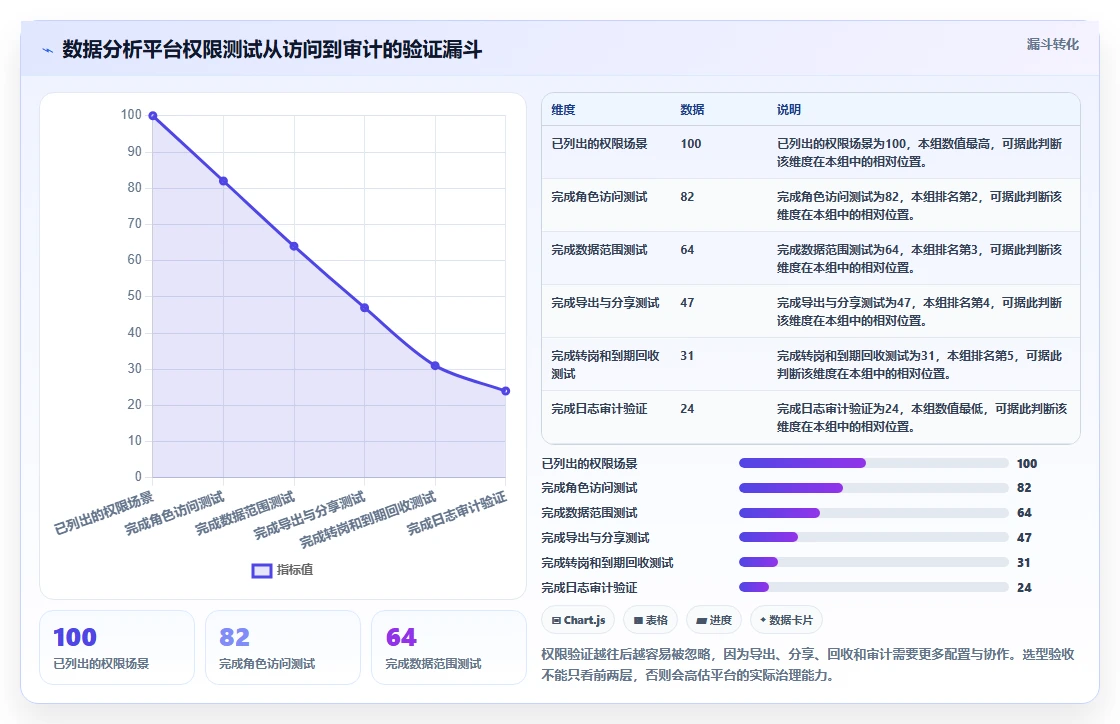Click the 已列出的权限场景 progress bar
The height and width of the screenshot is (724, 1120).
[874, 463]
